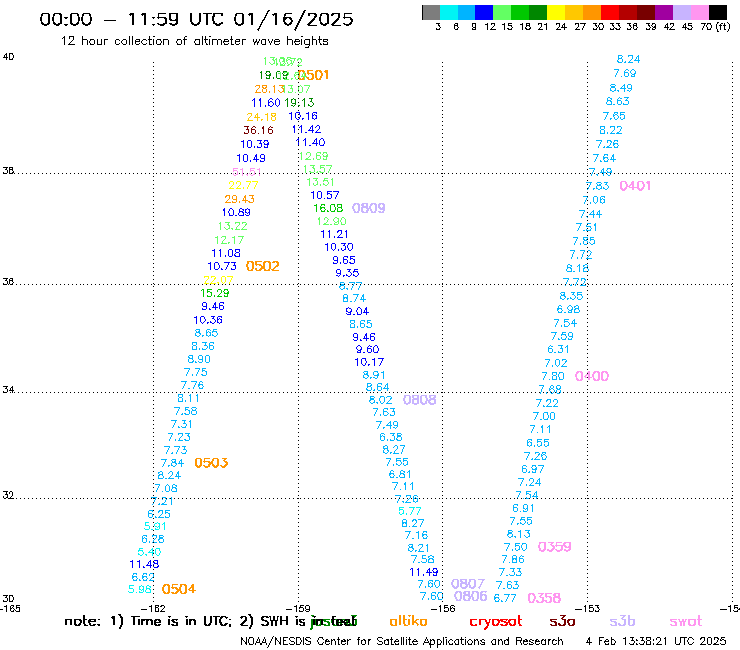740x650 pixels.
Task: Select the cryosat satellite label
Action: click(x=496, y=621)
